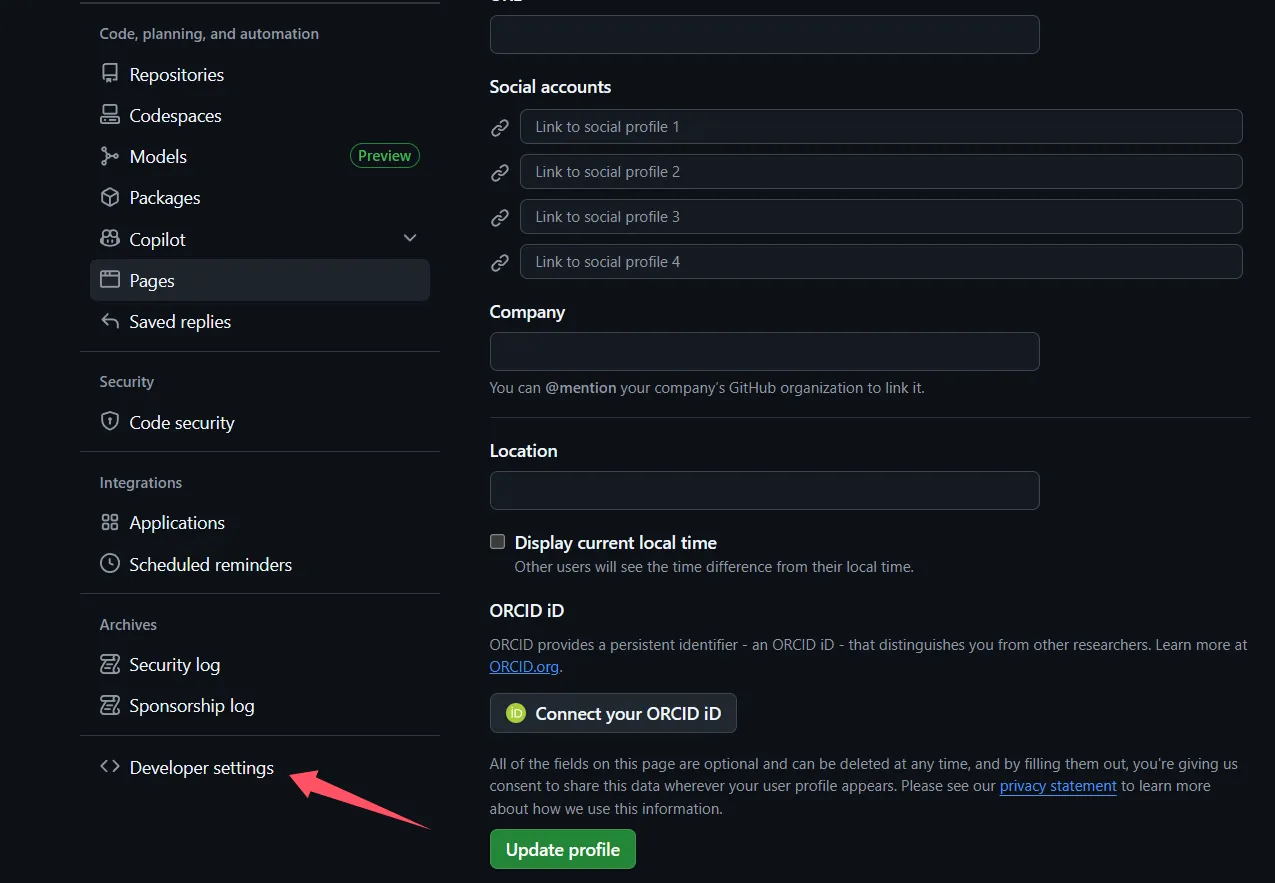This screenshot has width=1275, height=883.
Task: Click the Preview badge next to Models
Action: (x=385, y=156)
